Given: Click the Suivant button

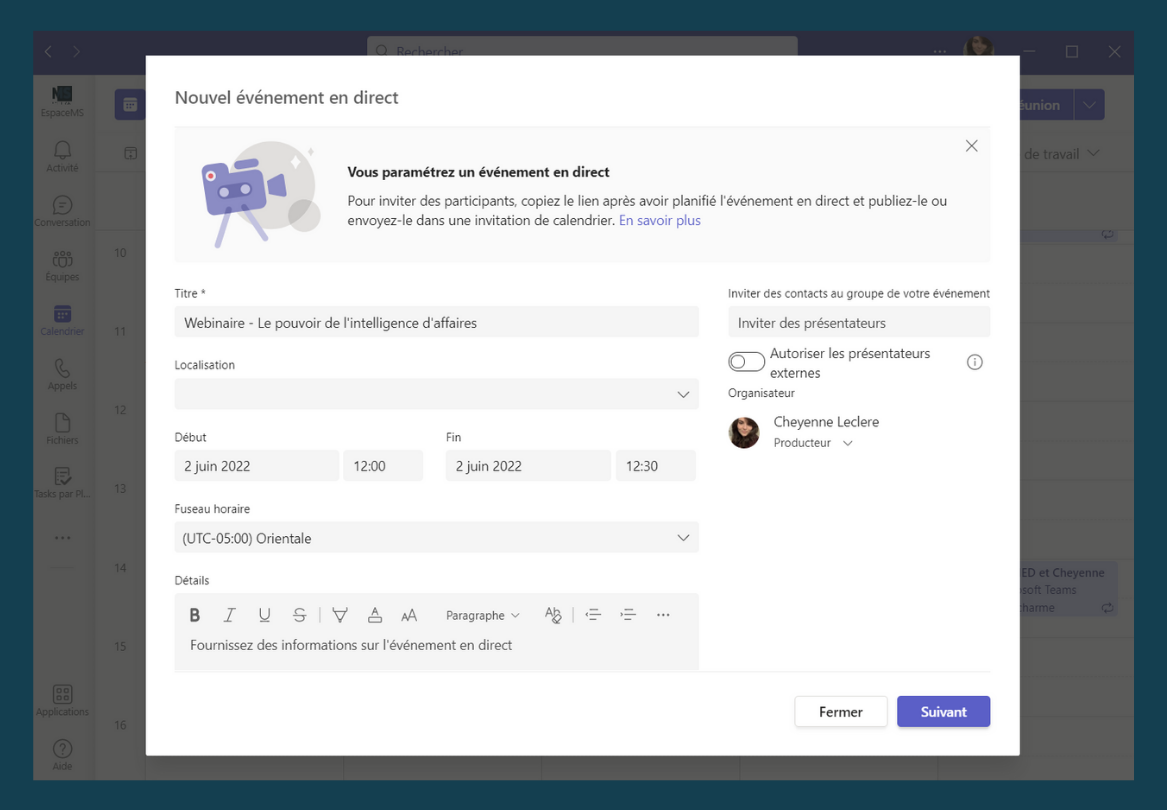Looking at the screenshot, I should [x=943, y=711].
